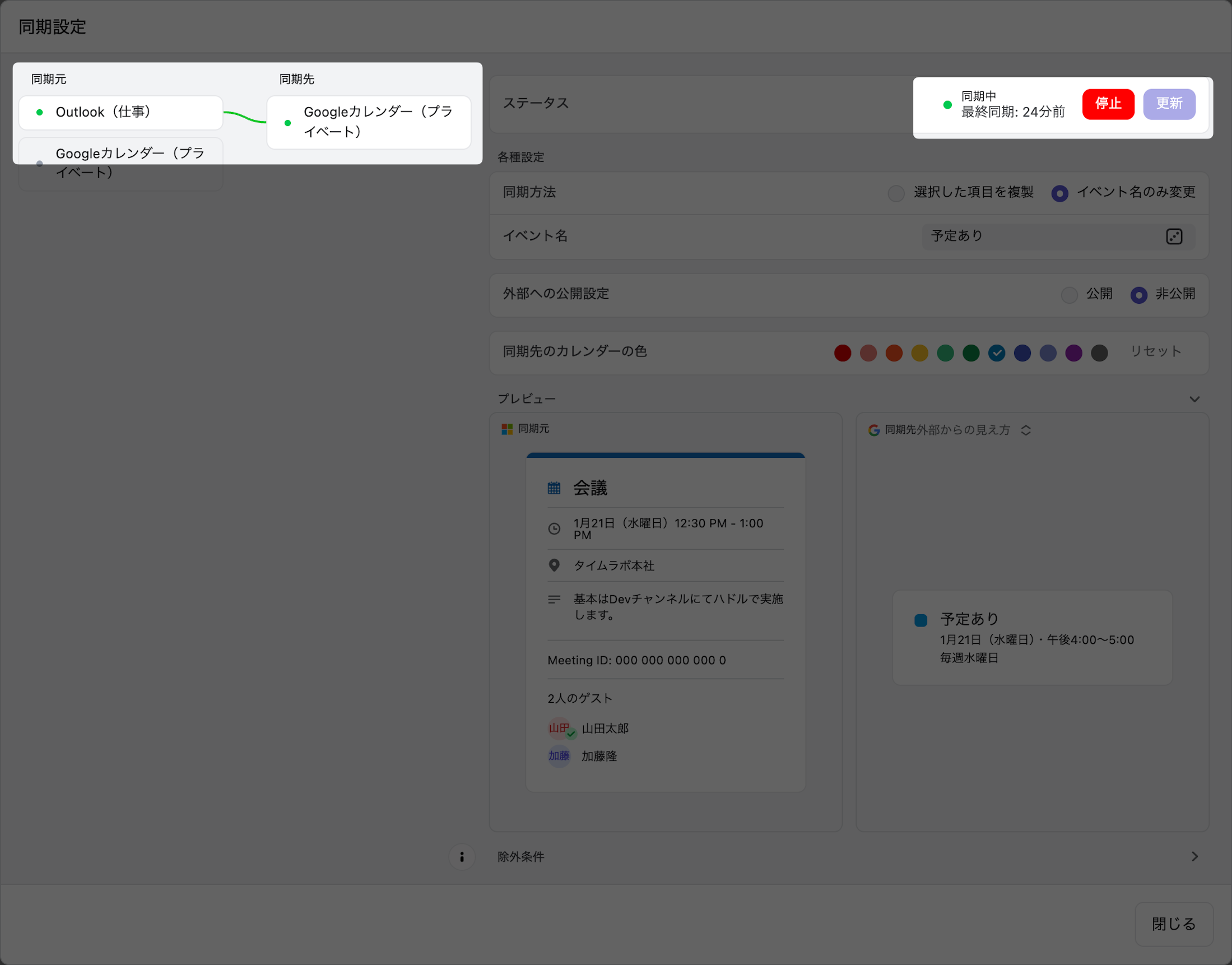1232x965 pixels.
Task: Click the green status dot beside 同期中
Action: pos(947,105)
